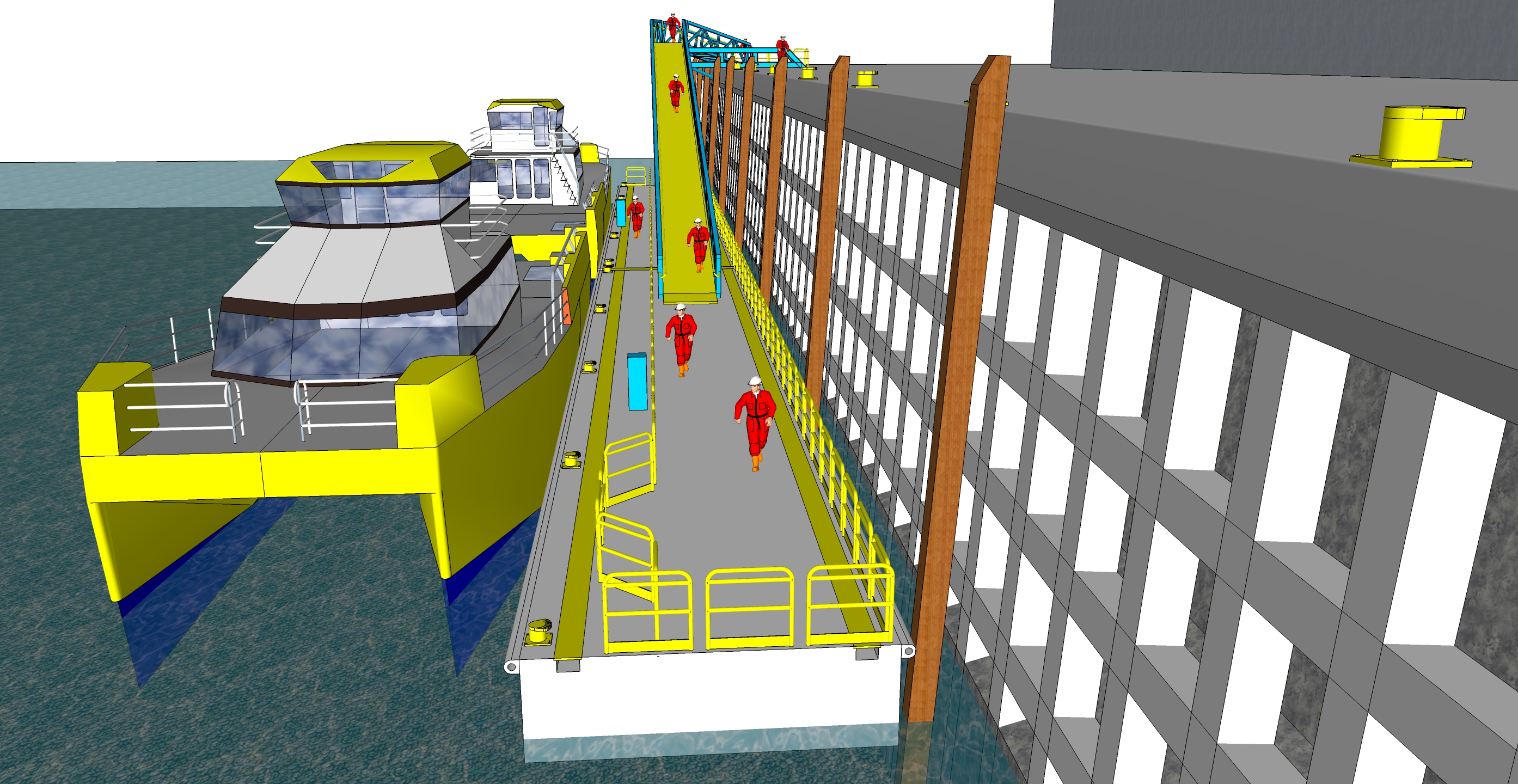Click the orange panel on the catamaran's side

[x=566, y=307]
